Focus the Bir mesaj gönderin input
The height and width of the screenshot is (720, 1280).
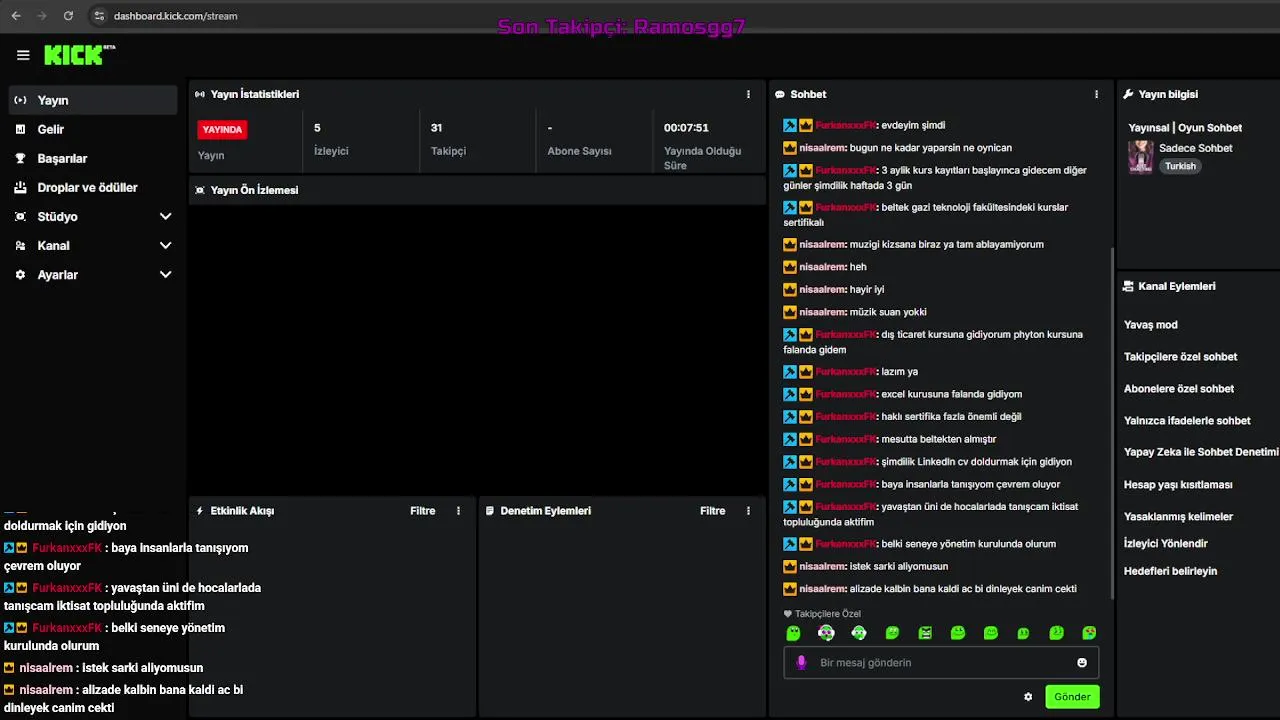(941, 662)
